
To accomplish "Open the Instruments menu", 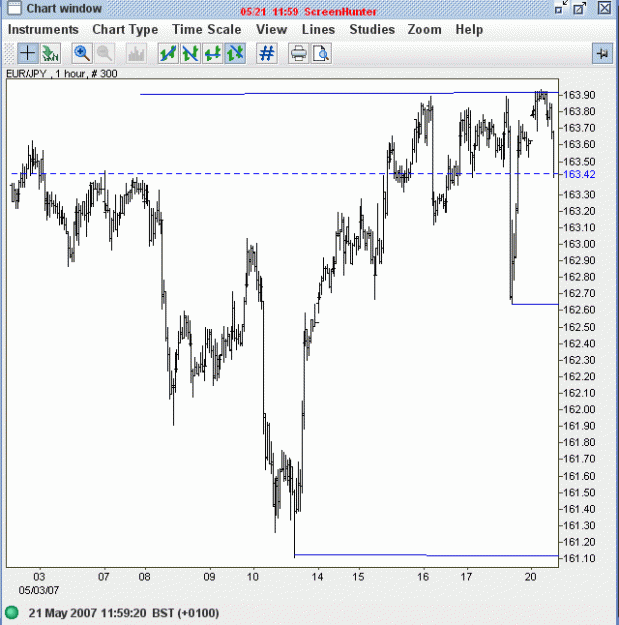I will tap(43, 29).
